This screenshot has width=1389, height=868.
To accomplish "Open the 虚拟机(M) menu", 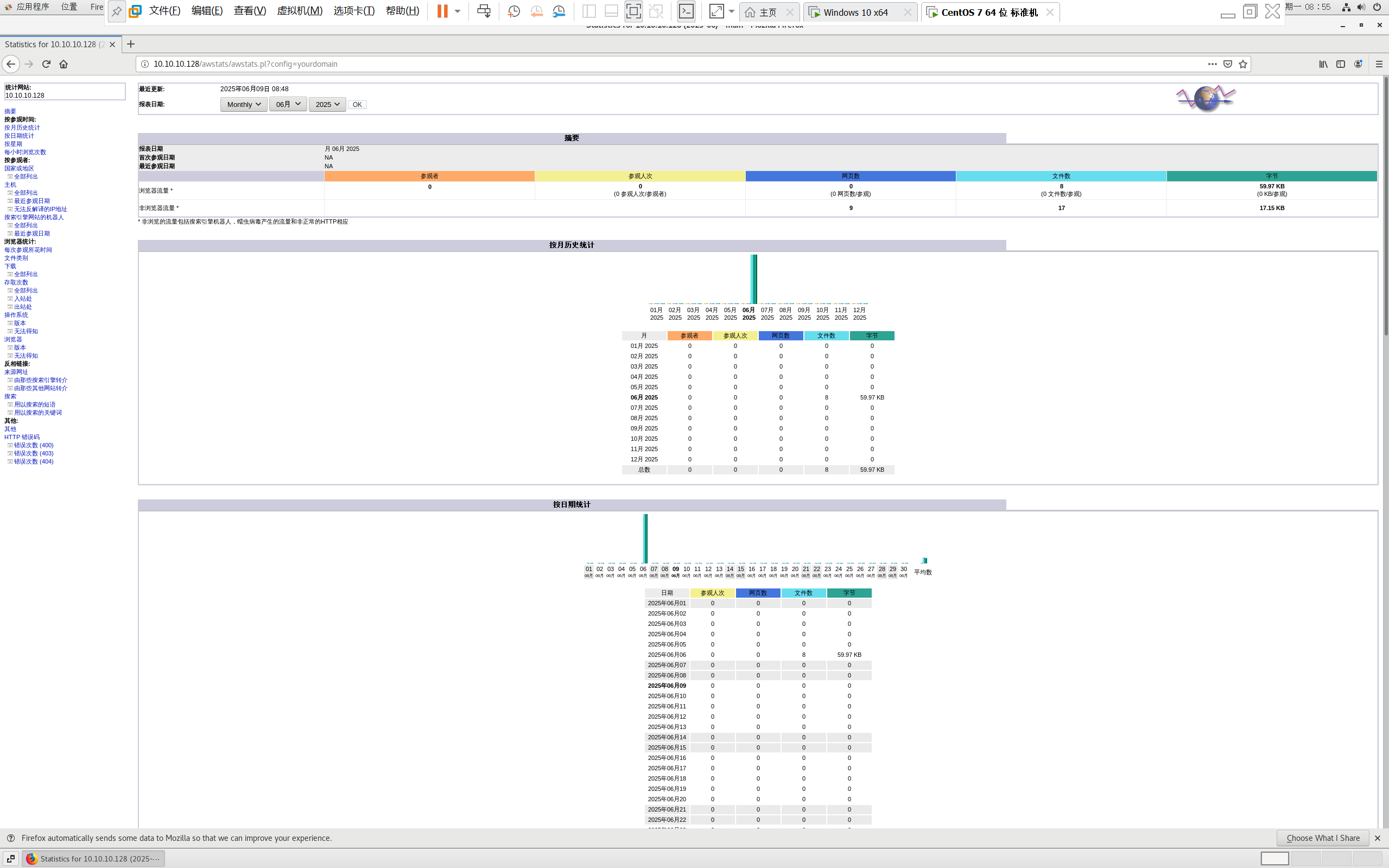I will point(300,11).
